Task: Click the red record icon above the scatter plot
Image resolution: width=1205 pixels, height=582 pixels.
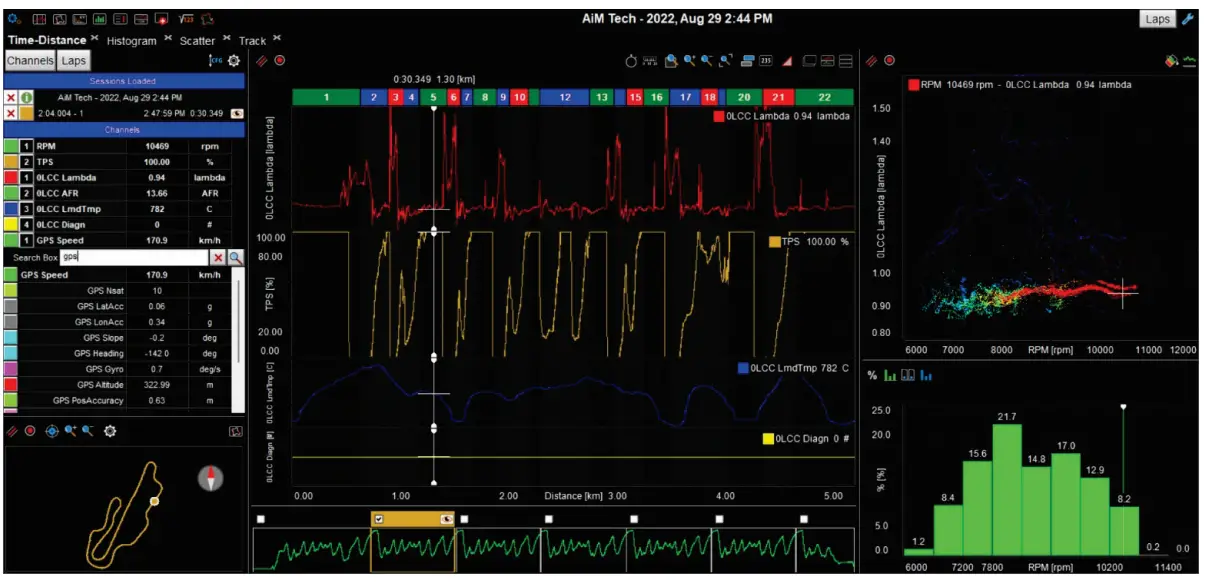Action: coord(889,61)
